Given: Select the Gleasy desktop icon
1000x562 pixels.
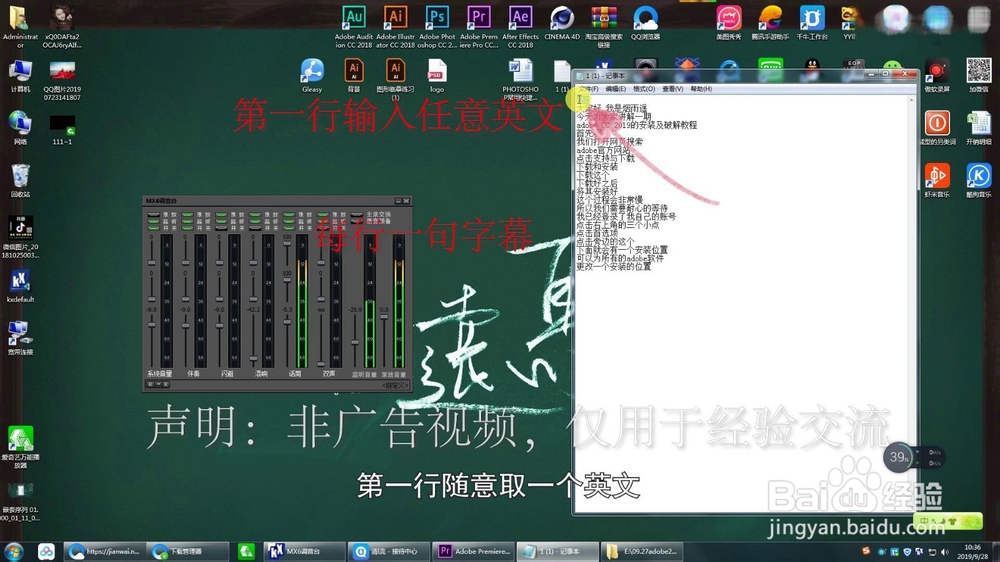Looking at the screenshot, I should tap(312, 75).
